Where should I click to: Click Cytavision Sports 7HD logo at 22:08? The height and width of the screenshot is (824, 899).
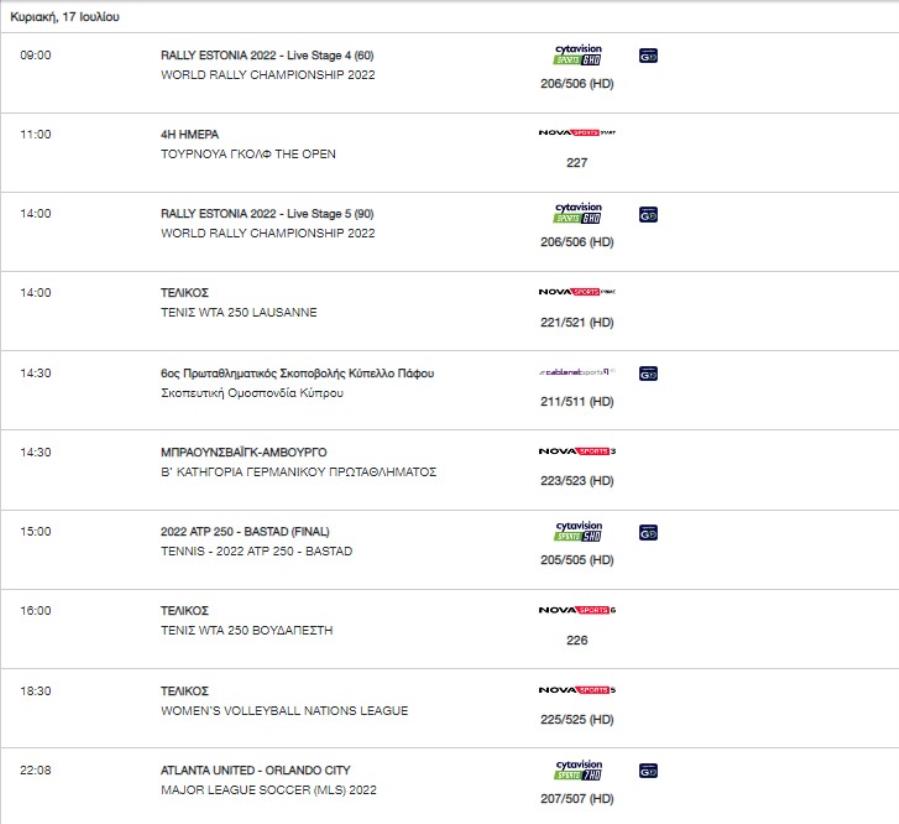(x=577, y=770)
